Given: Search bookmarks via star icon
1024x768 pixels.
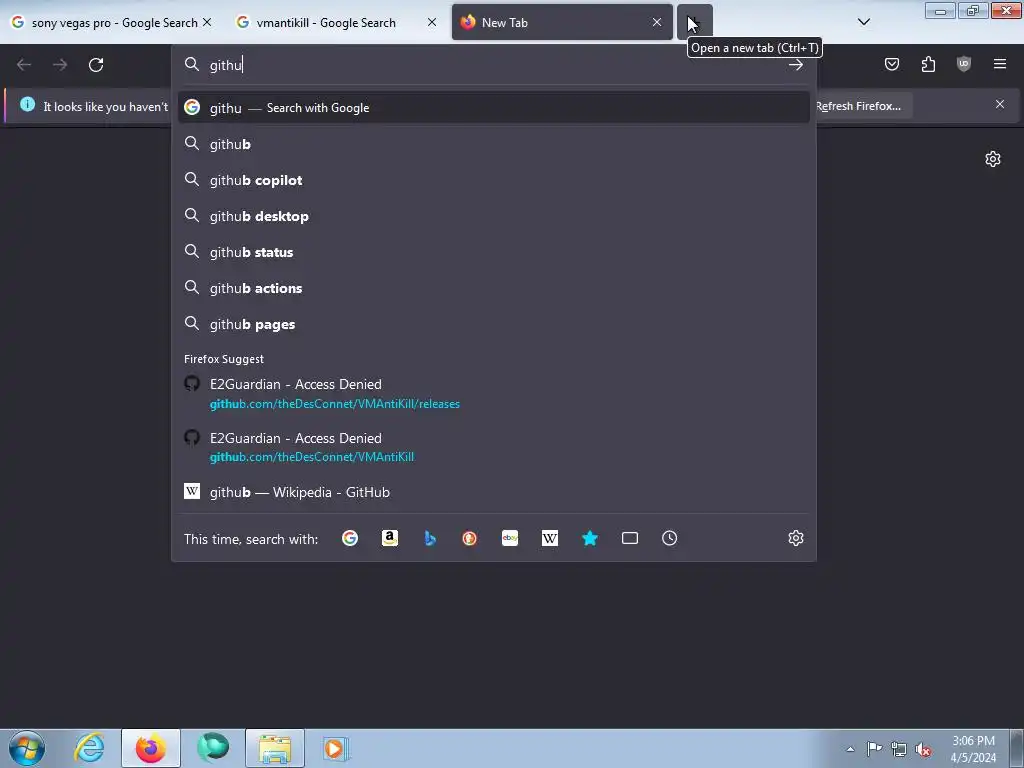Looking at the screenshot, I should [590, 538].
